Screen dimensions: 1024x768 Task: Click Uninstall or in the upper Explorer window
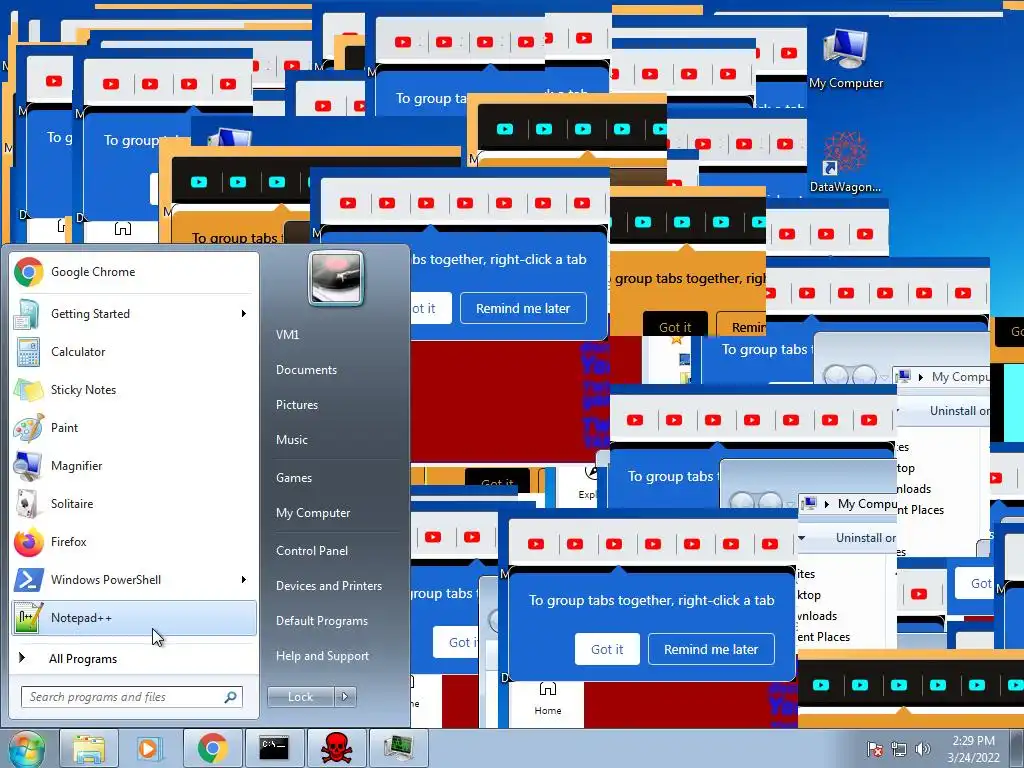click(959, 411)
